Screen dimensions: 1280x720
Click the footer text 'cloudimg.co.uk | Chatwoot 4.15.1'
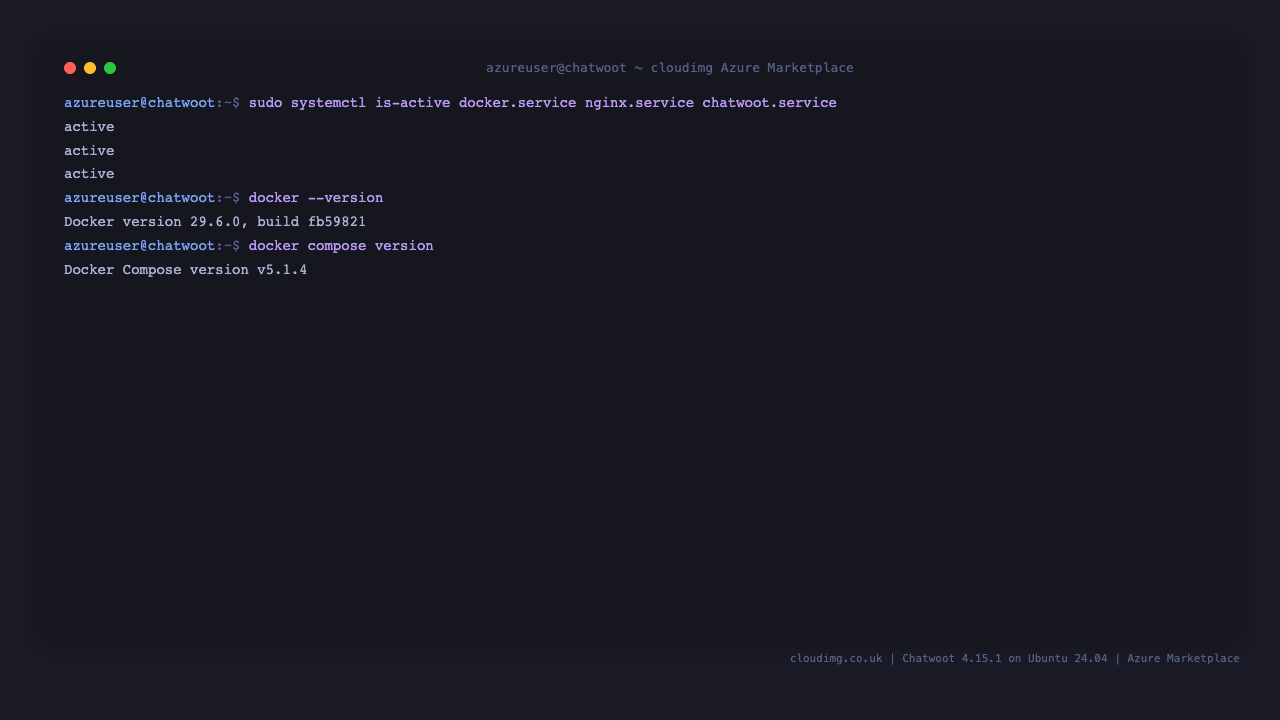896,658
